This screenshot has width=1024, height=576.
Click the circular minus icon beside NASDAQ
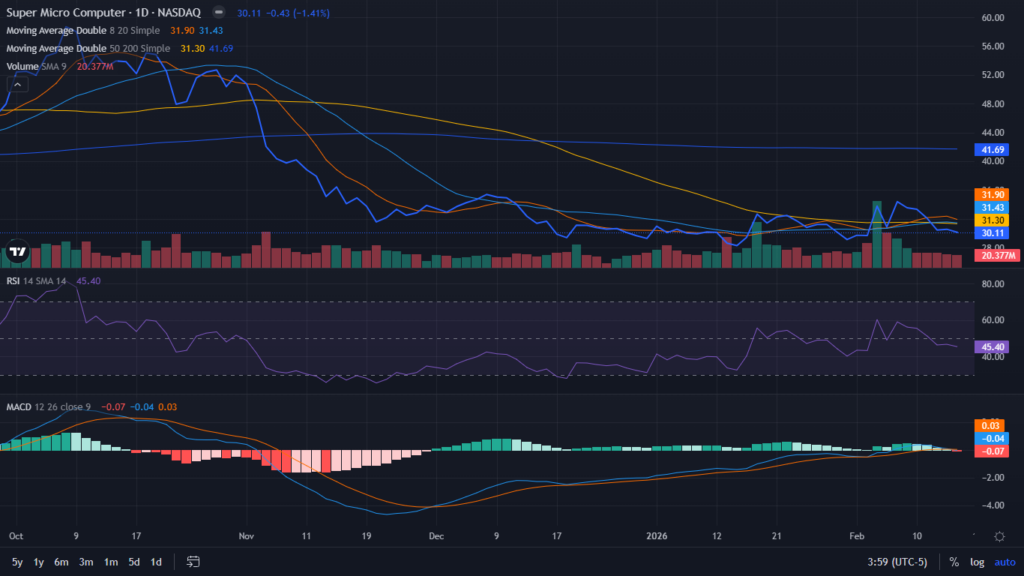[216, 13]
